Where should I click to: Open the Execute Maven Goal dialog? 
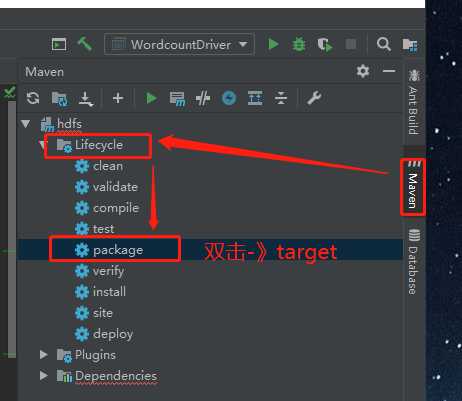tap(177, 99)
